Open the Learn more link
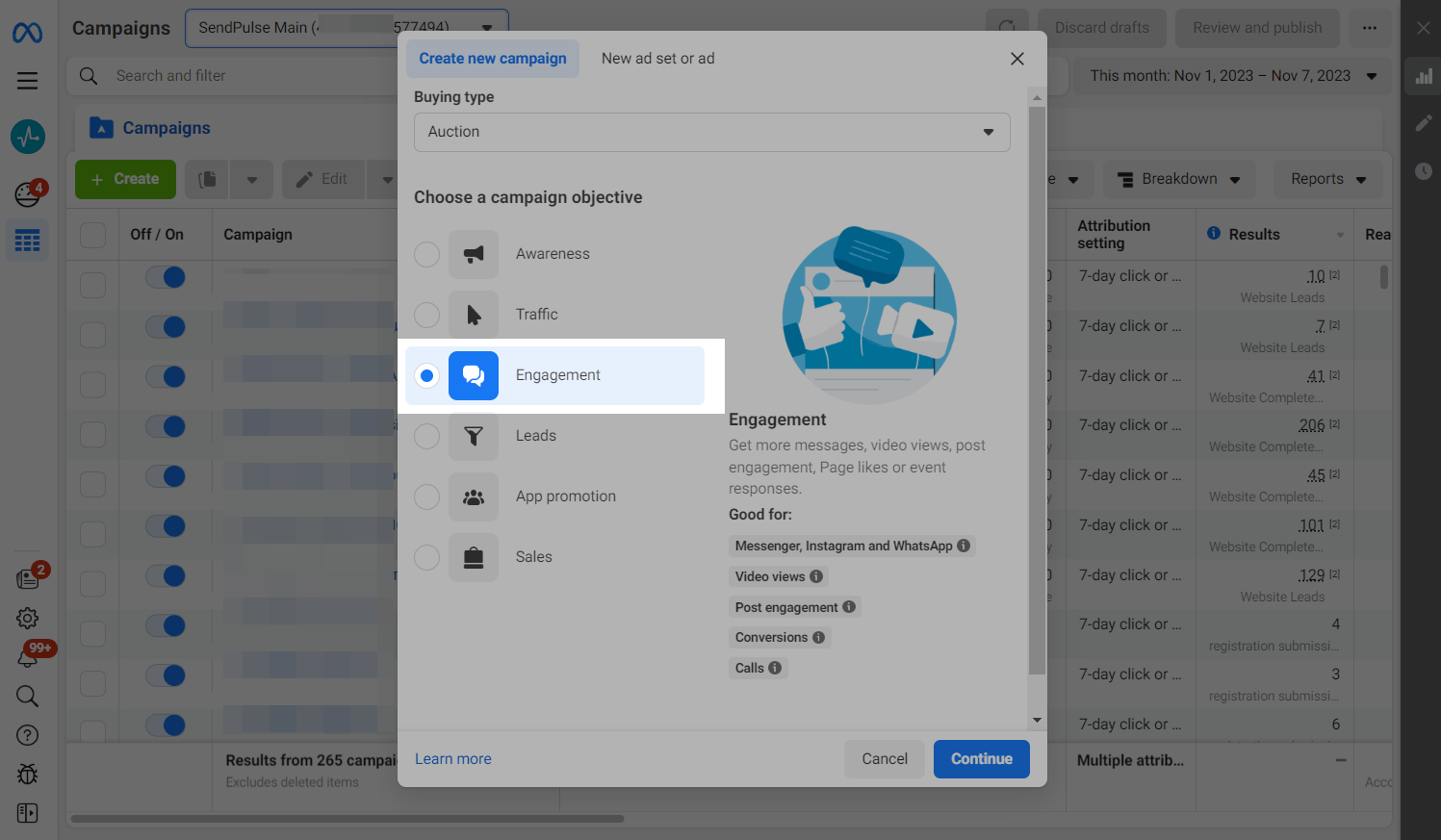This screenshot has height=840, width=1441. 452,759
